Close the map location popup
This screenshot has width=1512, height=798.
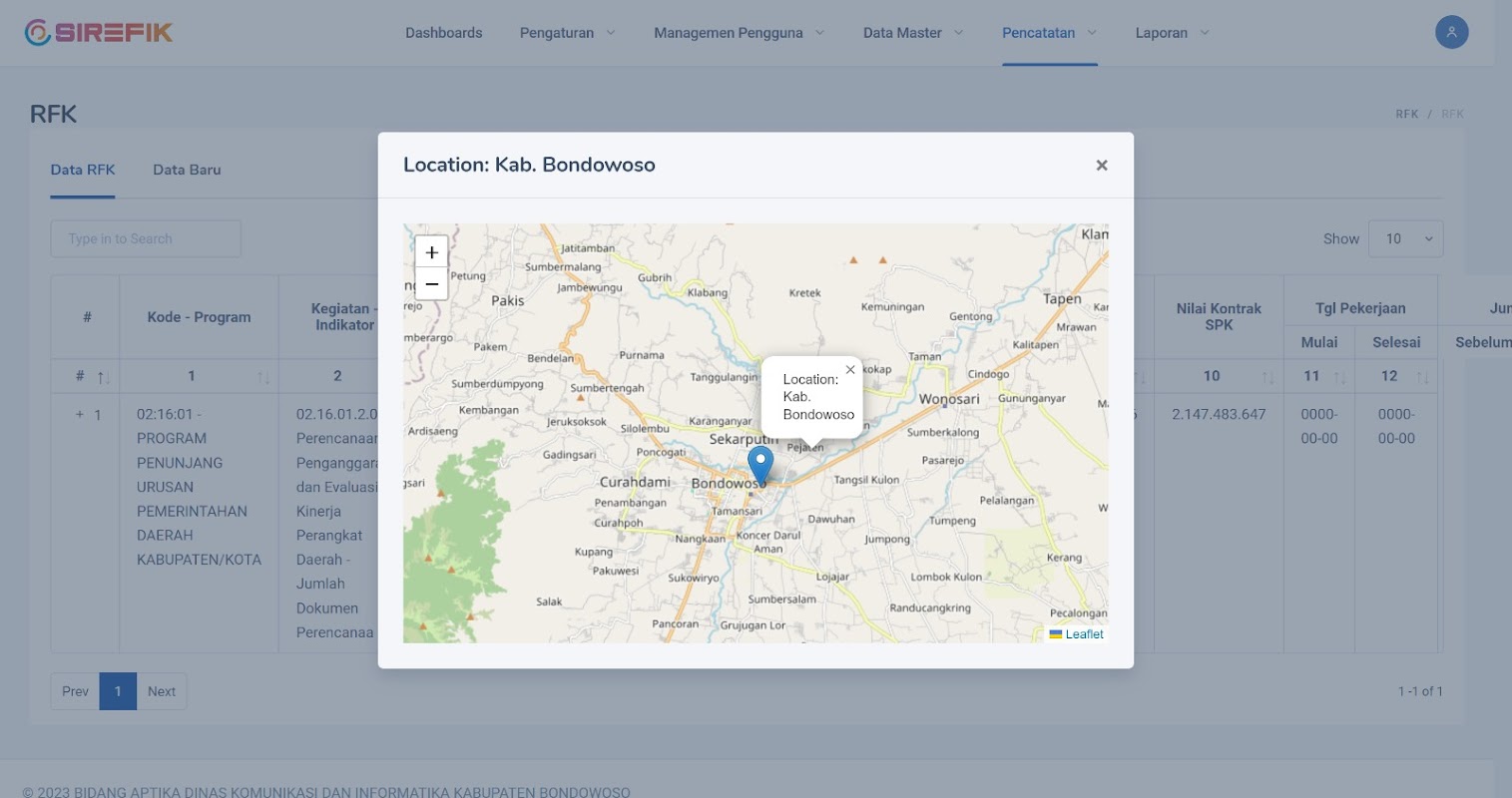[850, 370]
